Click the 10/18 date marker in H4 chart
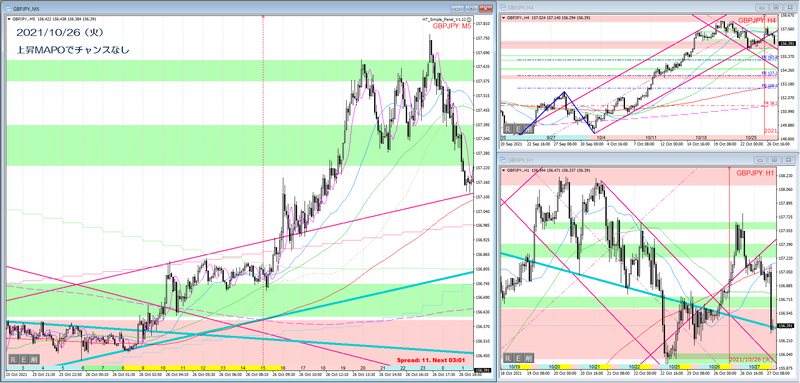The height and width of the screenshot is (383, 800). pos(701,137)
